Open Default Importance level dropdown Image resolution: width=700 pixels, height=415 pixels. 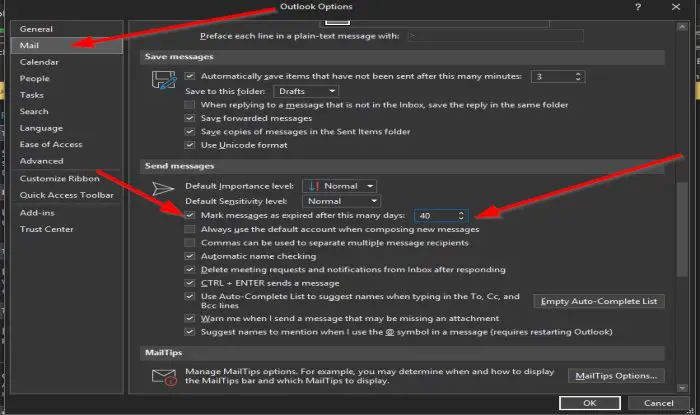click(x=339, y=186)
